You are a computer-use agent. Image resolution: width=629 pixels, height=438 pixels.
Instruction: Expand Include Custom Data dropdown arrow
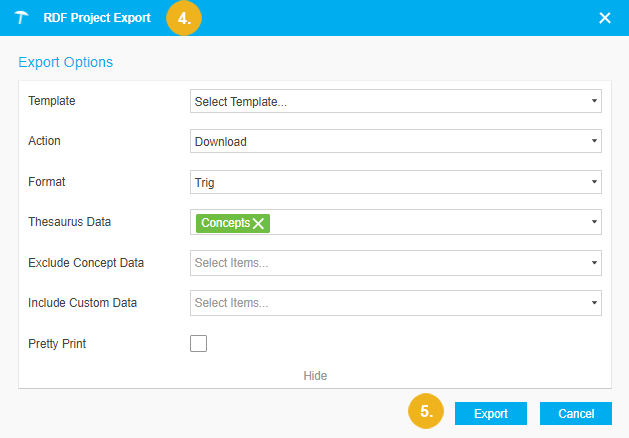594,303
